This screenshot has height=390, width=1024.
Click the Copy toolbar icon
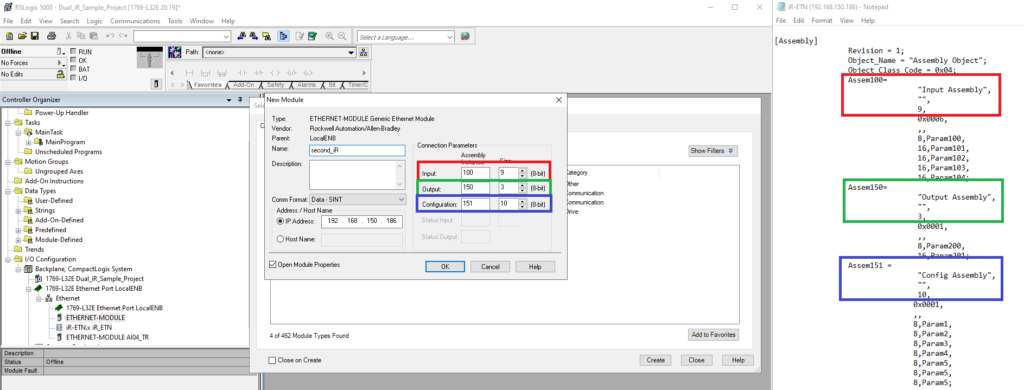81,36
